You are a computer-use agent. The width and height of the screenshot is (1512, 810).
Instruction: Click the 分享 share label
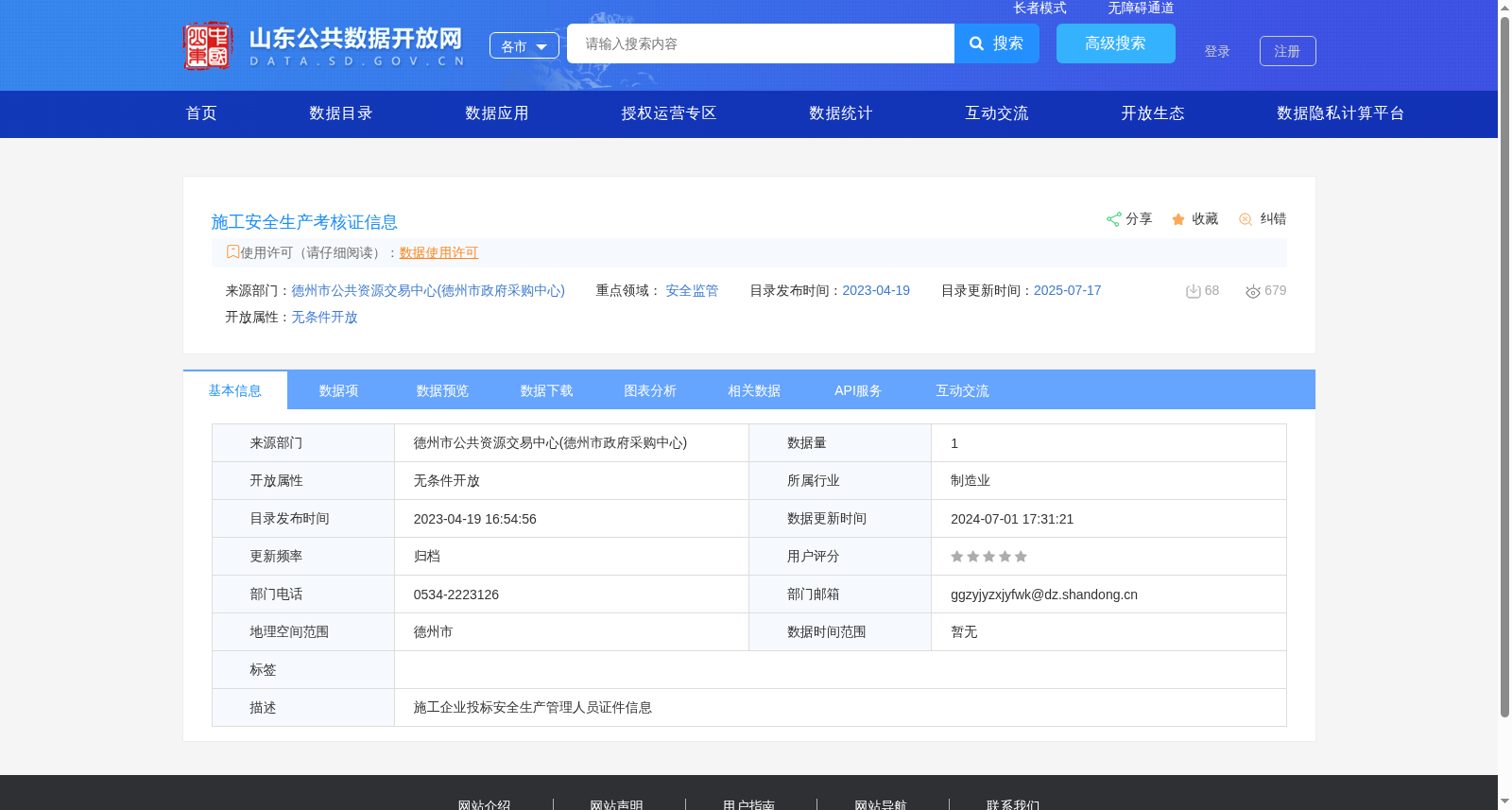point(1139,218)
